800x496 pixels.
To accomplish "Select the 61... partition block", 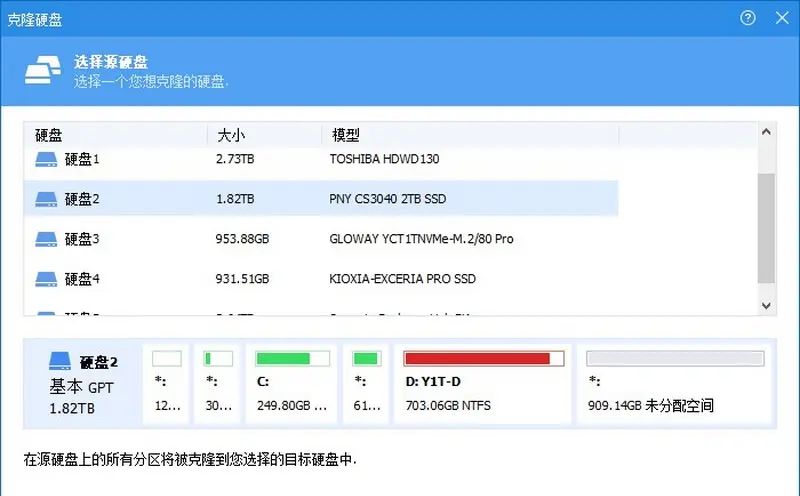I will tap(366, 384).
